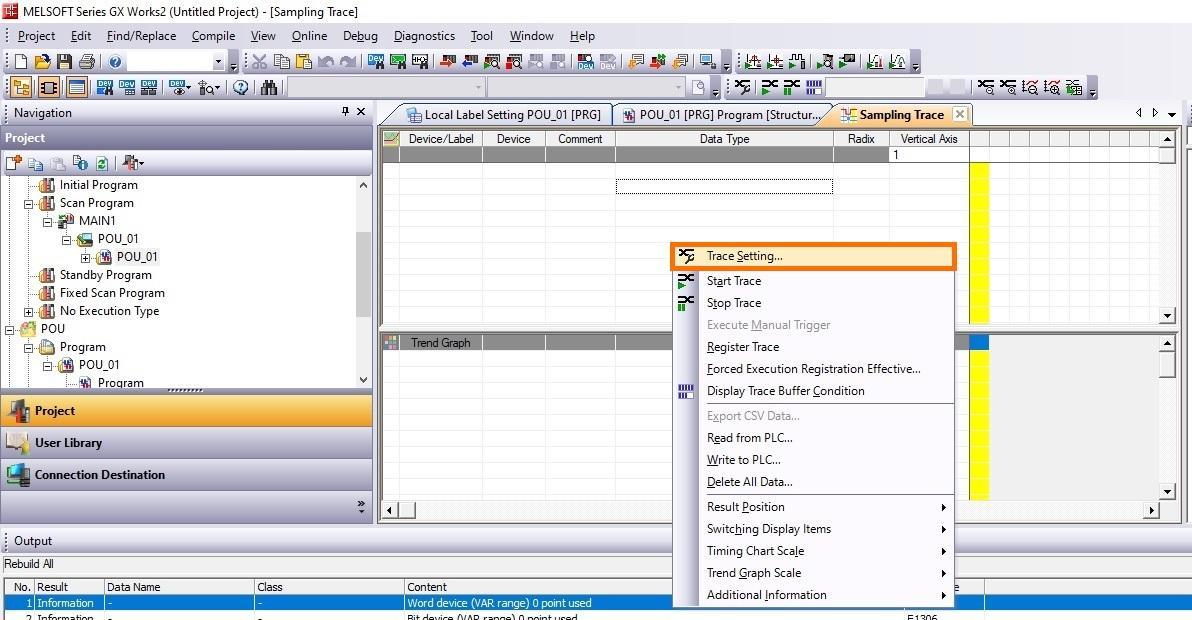Click the New Data icon in Project panel
The height and width of the screenshot is (620, 1192).
(x=14, y=163)
